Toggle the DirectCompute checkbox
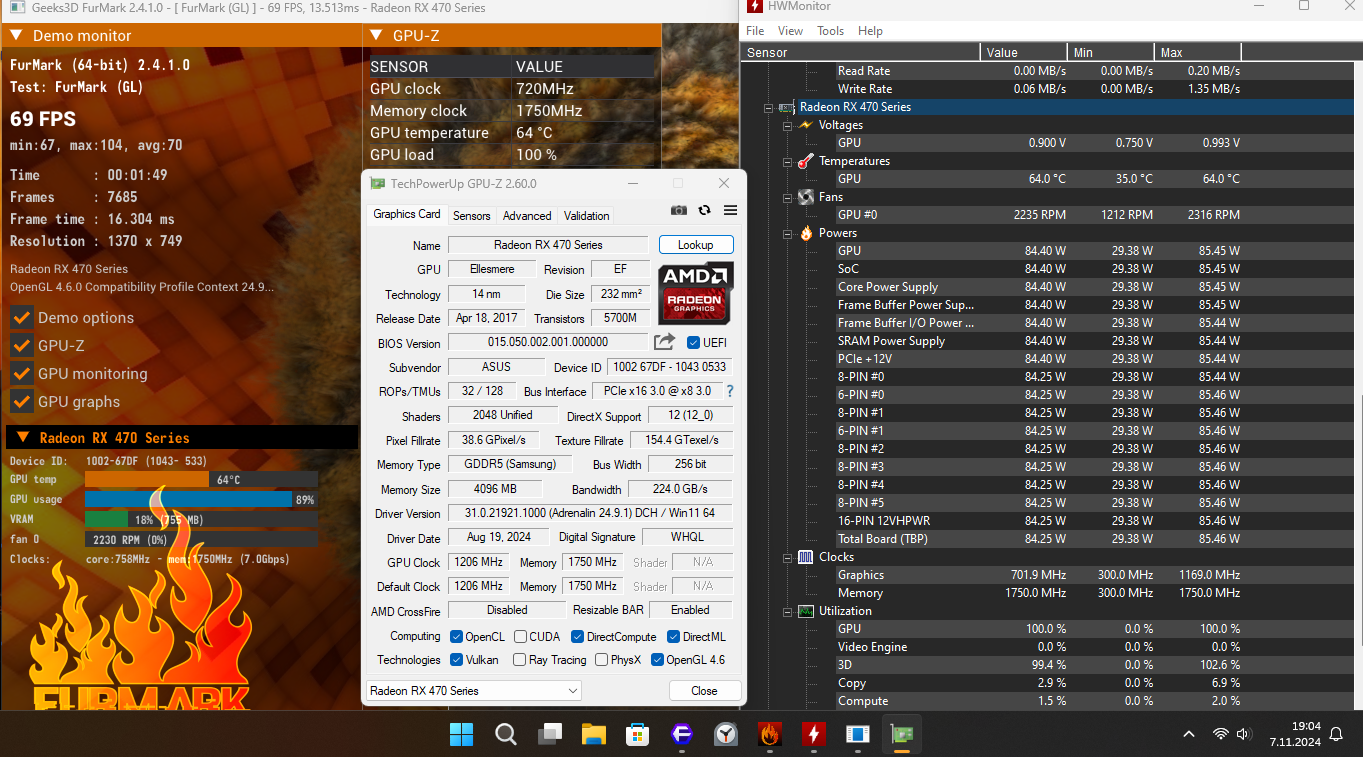This screenshot has width=1363, height=757. coord(577,637)
